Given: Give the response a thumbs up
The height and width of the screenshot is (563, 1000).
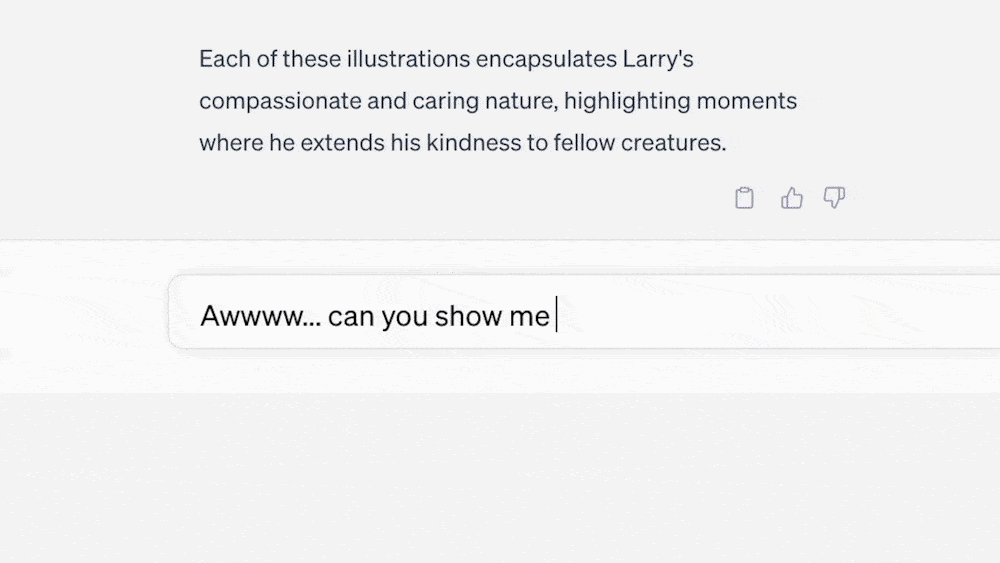Looking at the screenshot, I should pyautogui.click(x=791, y=198).
